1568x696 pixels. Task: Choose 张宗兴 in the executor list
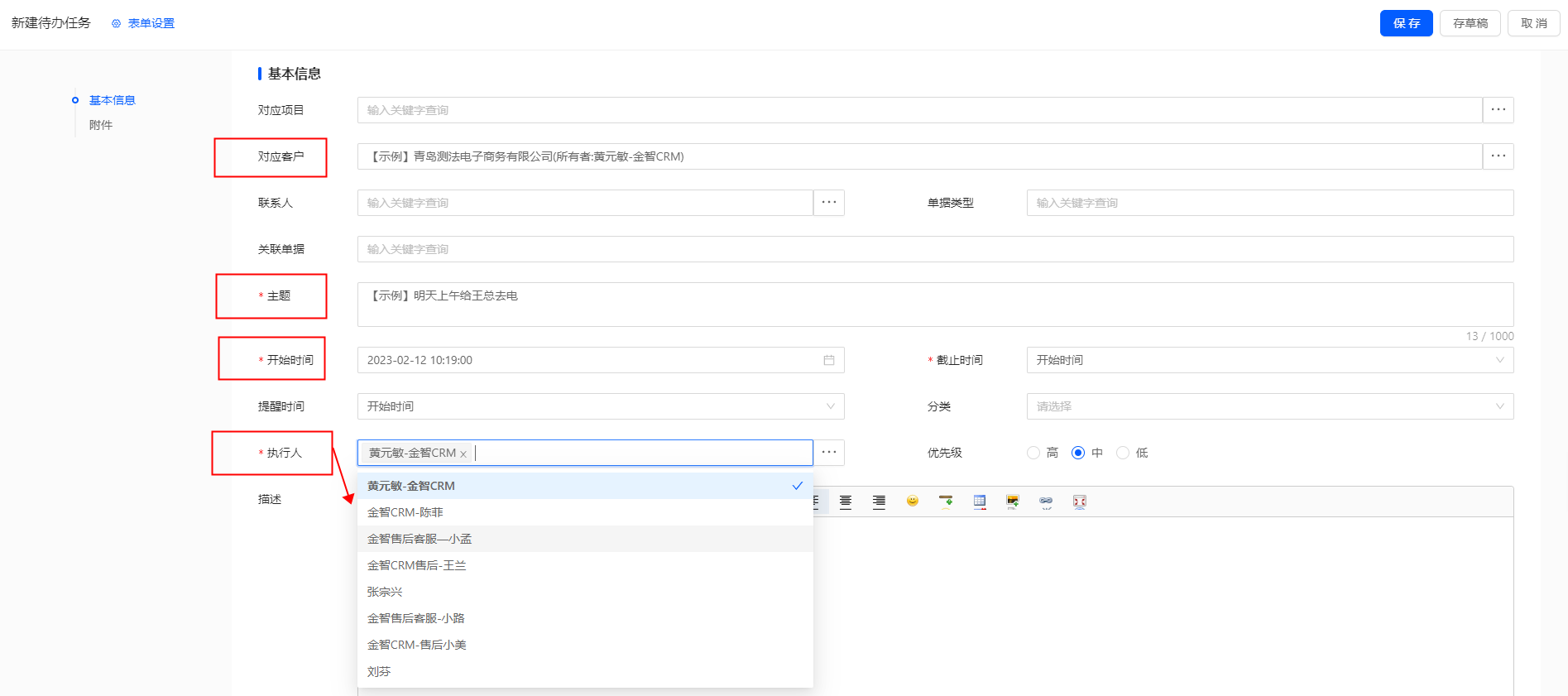point(585,592)
